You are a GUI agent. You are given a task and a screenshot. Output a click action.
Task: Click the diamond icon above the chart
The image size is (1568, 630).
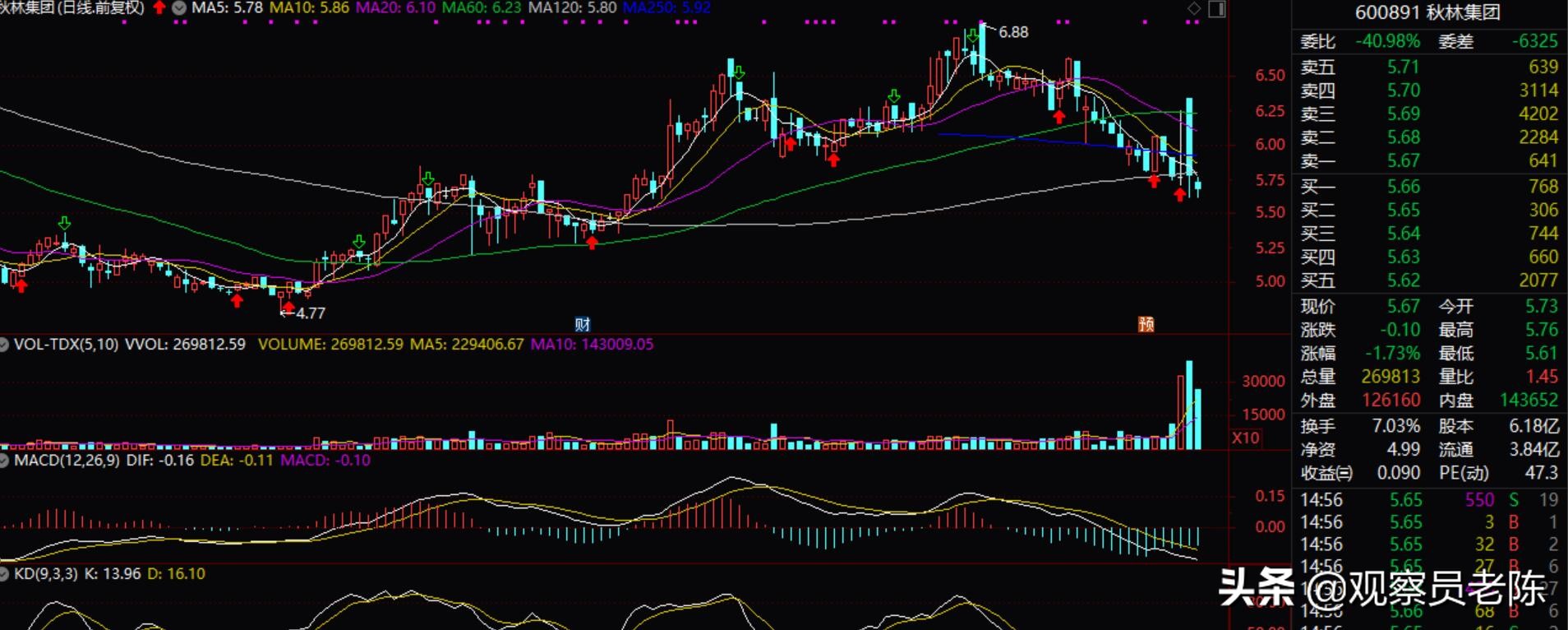coord(1194,9)
